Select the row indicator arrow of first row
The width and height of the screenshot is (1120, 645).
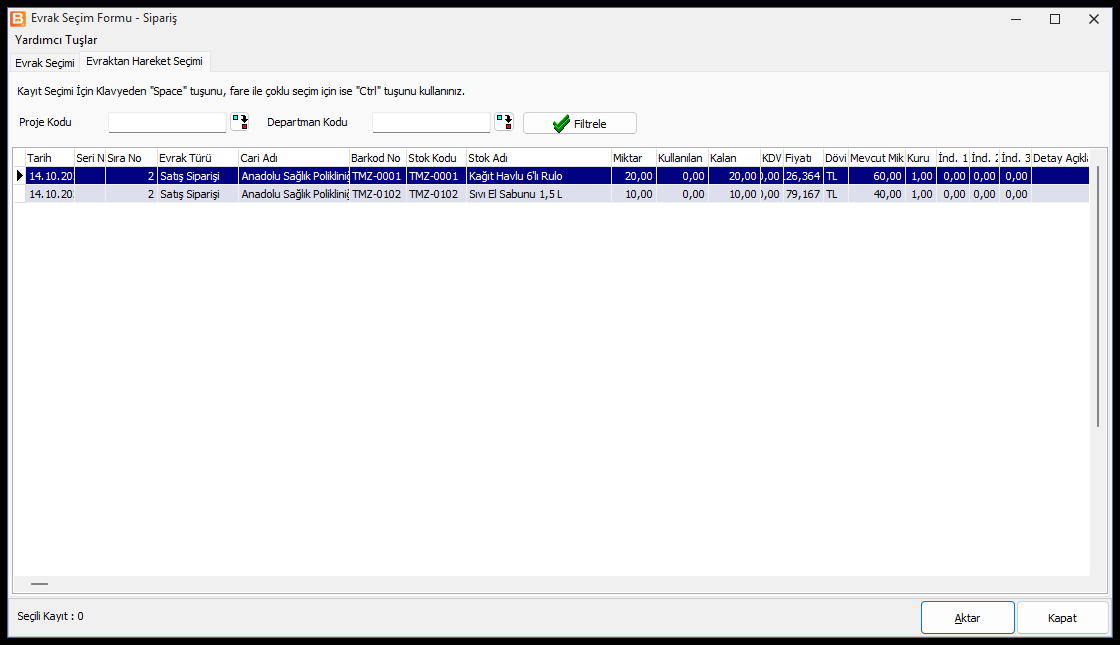click(x=19, y=176)
